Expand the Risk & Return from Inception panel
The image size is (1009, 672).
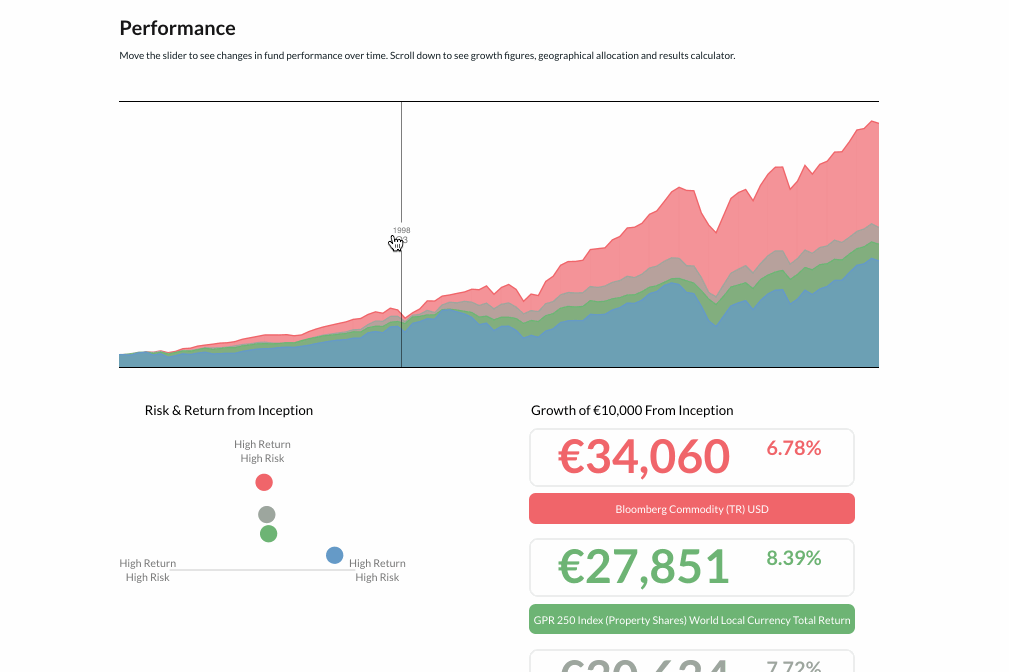[x=227, y=410]
